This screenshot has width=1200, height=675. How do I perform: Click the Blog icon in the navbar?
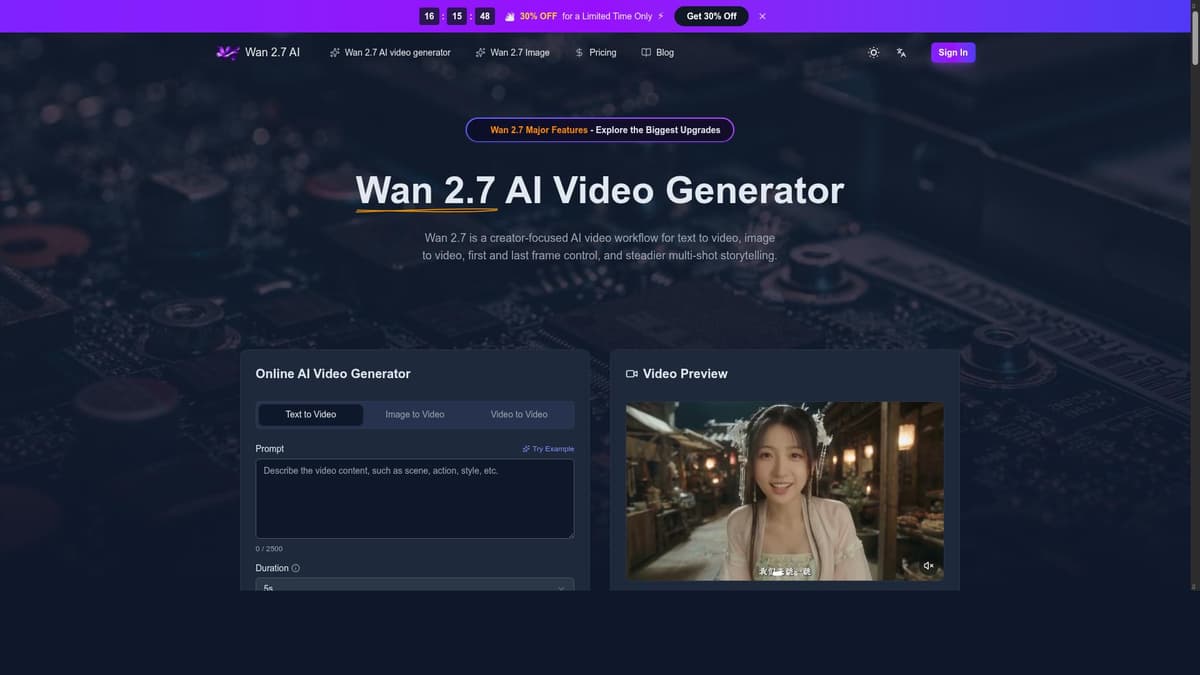click(644, 52)
